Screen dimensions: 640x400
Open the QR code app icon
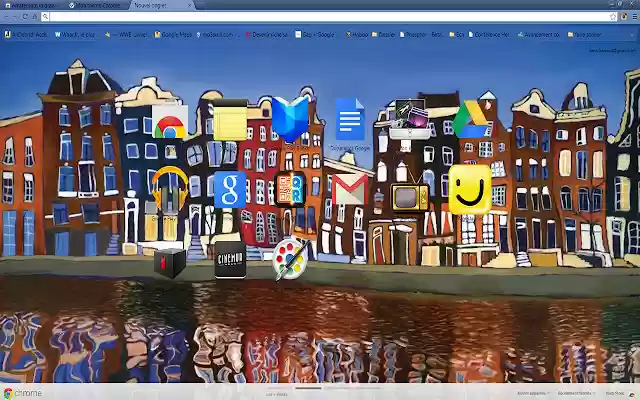(x=290, y=189)
